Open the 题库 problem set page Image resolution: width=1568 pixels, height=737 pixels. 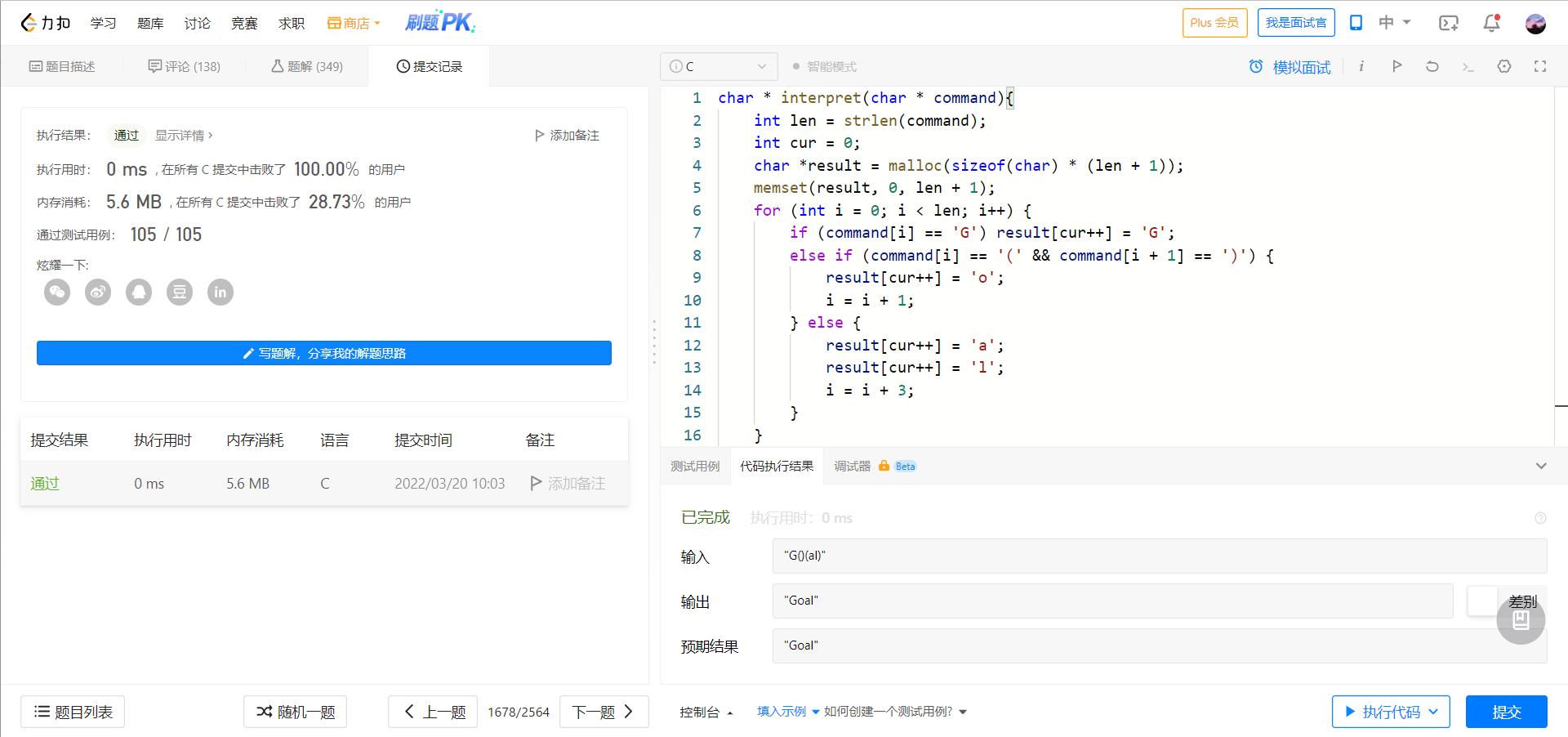pos(150,23)
